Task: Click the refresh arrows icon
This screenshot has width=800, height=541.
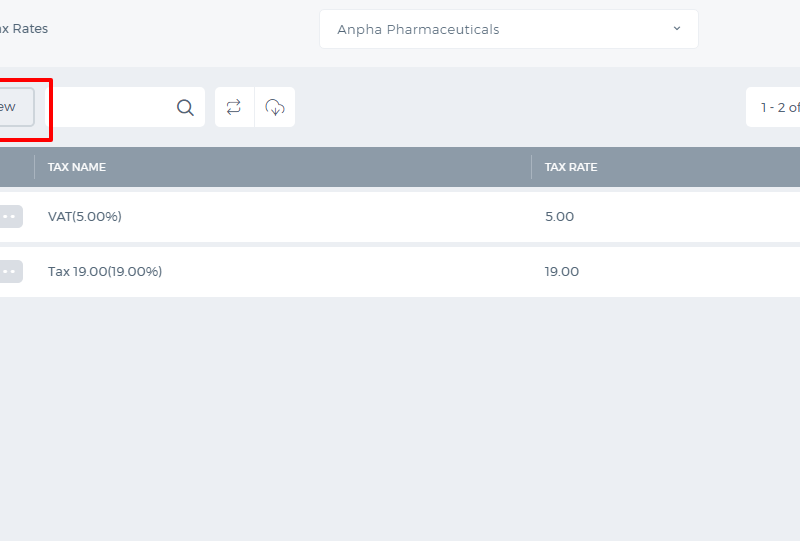Action: (x=234, y=107)
